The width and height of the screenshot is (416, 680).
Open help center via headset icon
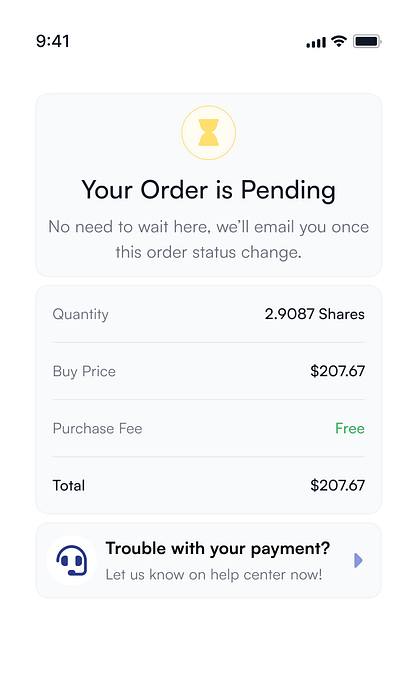pos(72,560)
